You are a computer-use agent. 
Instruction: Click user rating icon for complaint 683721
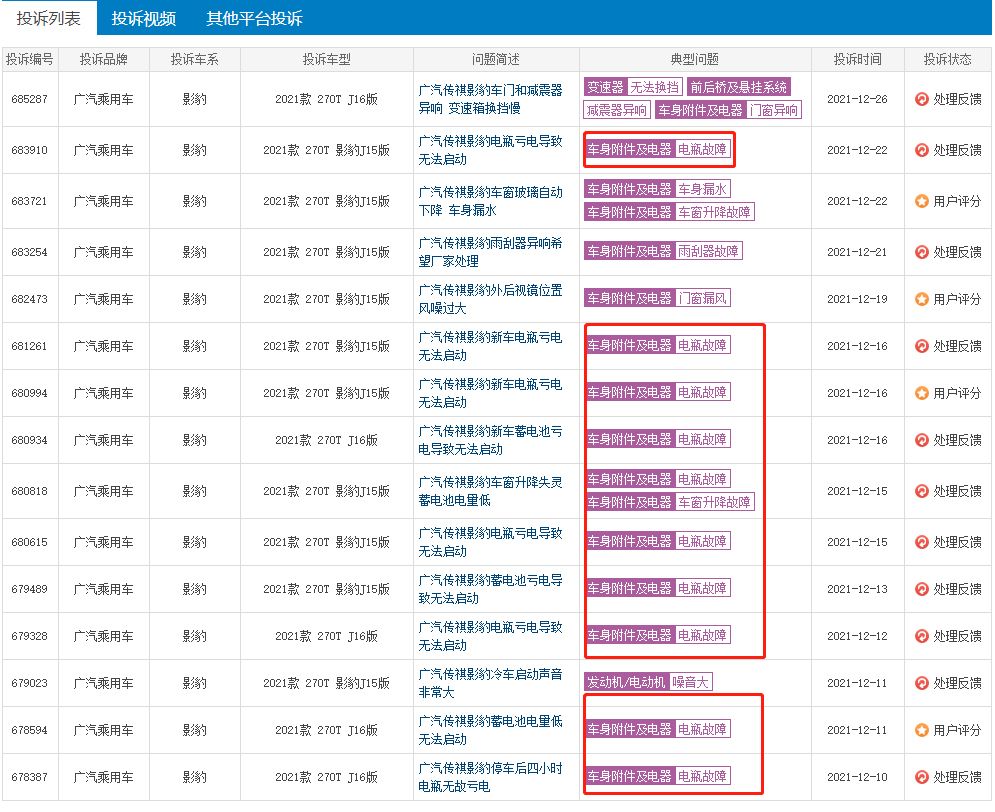coord(921,201)
